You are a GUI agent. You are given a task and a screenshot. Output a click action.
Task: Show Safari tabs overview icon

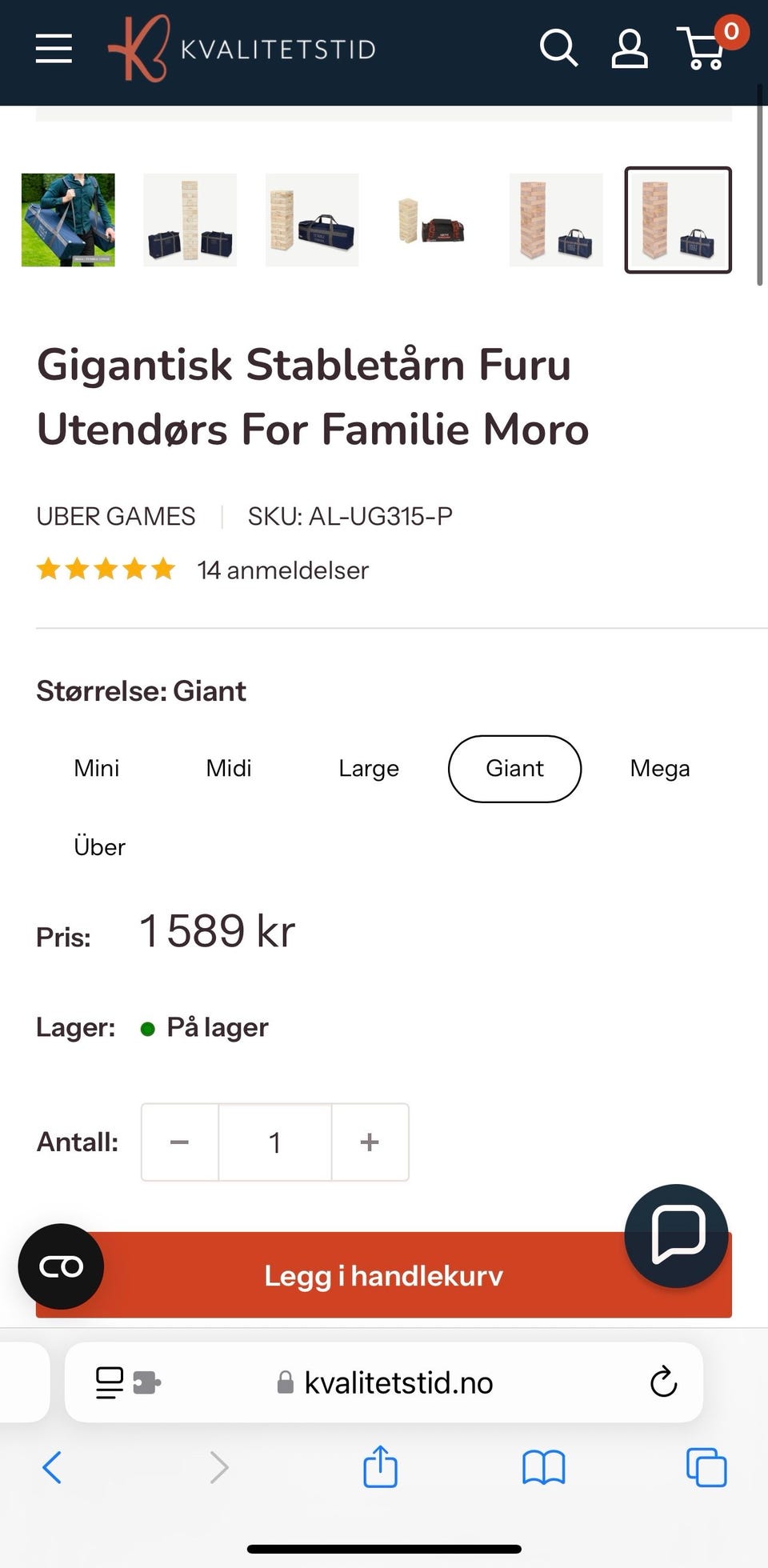tap(706, 1467)
